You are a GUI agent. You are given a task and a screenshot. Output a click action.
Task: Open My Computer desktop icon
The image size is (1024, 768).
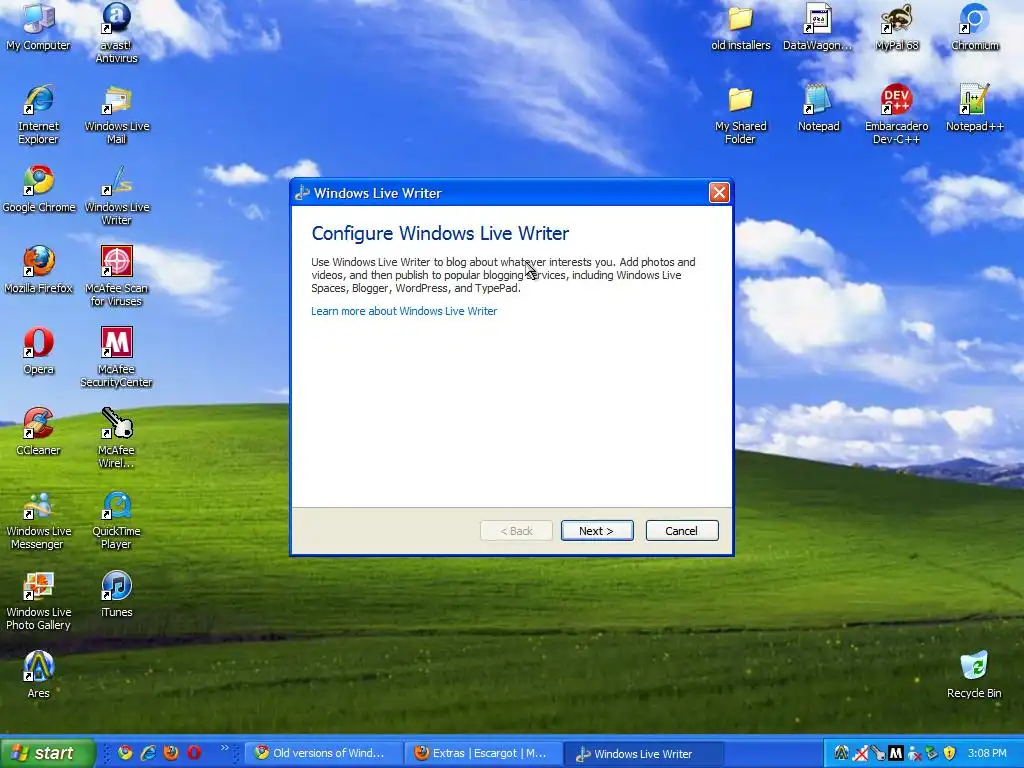[39, 26]
